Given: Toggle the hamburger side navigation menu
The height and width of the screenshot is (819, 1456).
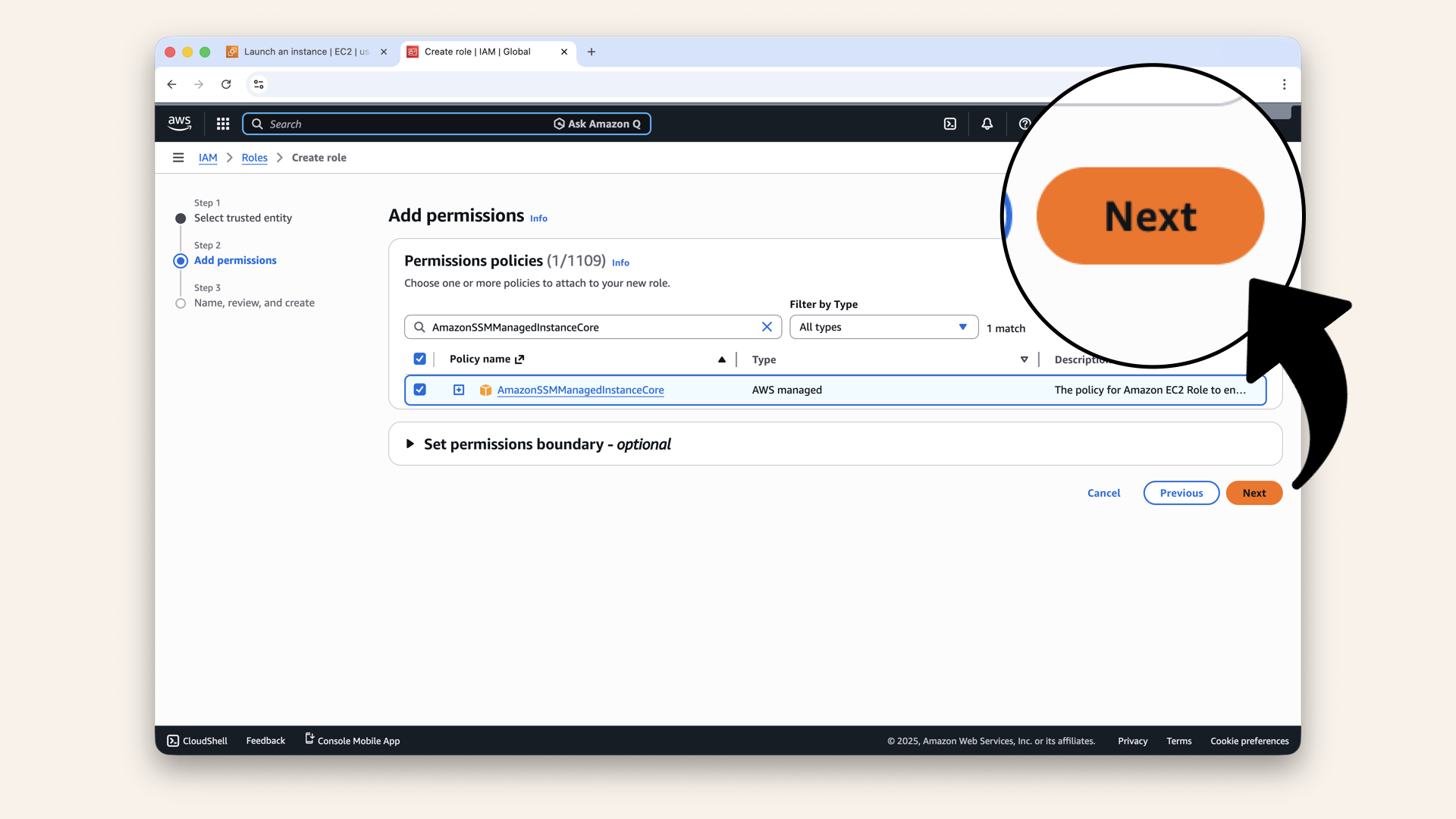Looking at the screenshot, I should pos(178,158).
